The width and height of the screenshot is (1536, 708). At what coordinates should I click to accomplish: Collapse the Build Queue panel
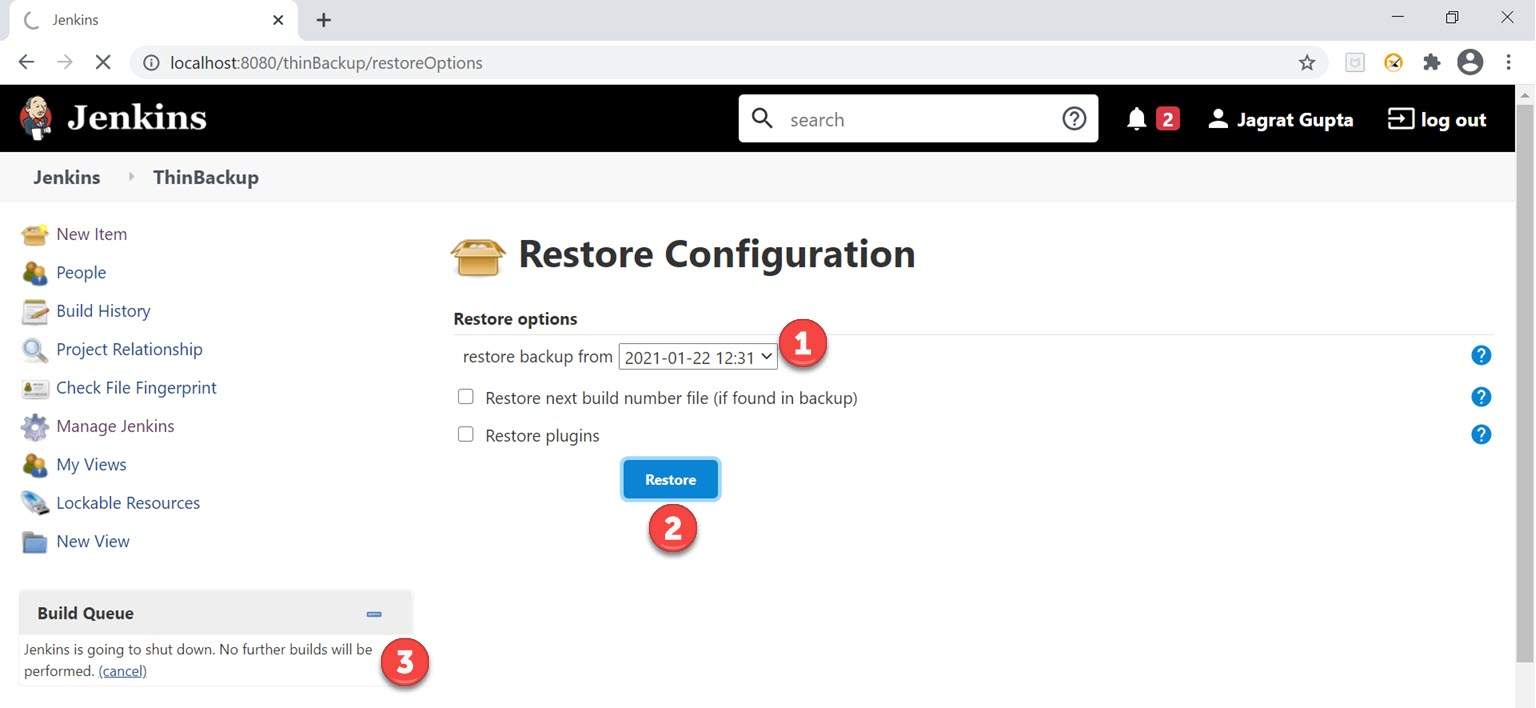coord(374,613)
